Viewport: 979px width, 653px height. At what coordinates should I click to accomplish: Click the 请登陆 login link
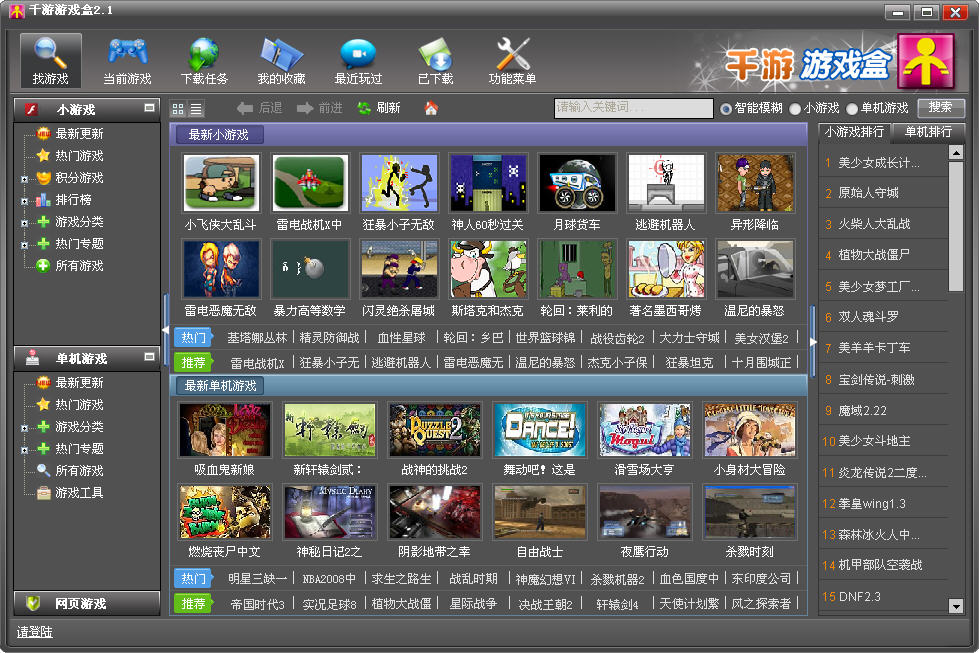tap(35, 632)
